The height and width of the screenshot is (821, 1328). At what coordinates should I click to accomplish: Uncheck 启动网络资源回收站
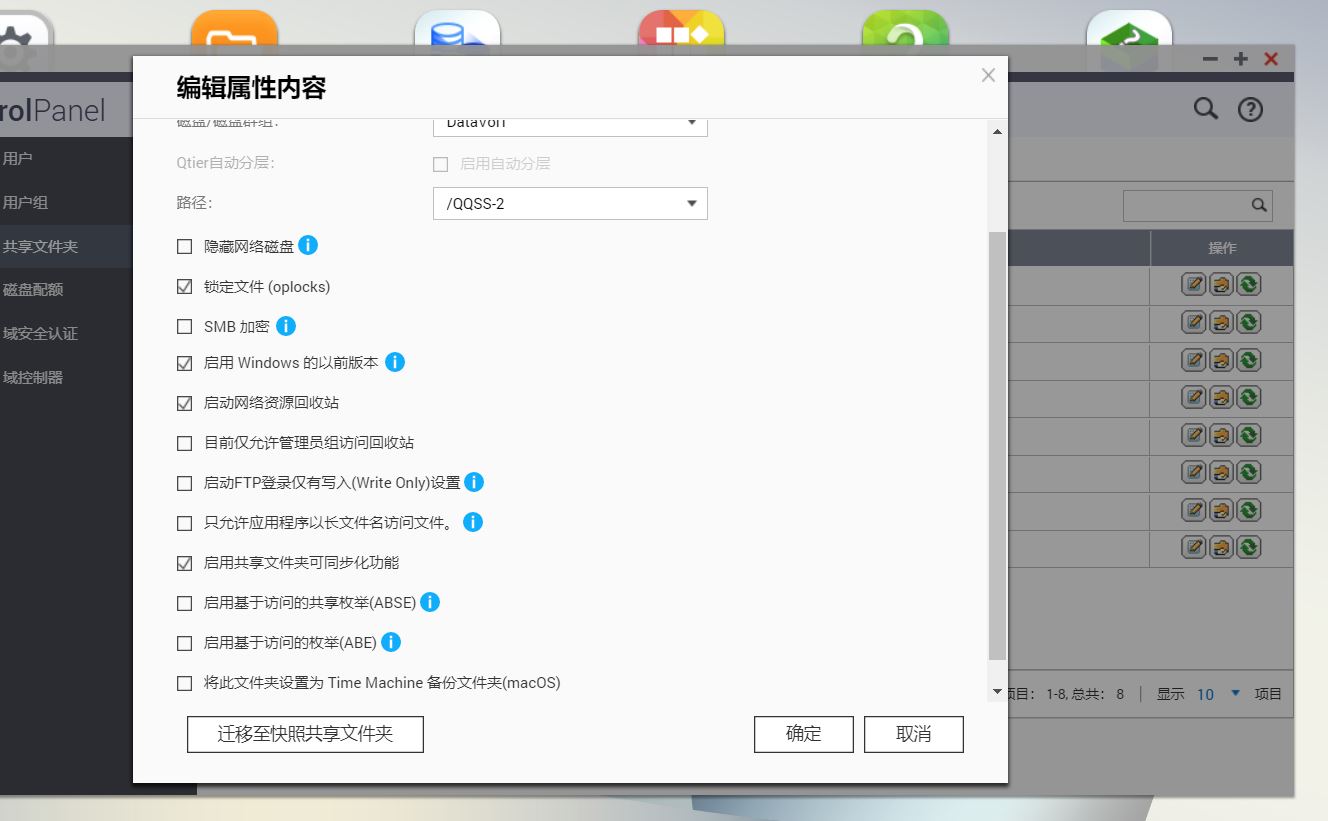click(x=184, y=403)
